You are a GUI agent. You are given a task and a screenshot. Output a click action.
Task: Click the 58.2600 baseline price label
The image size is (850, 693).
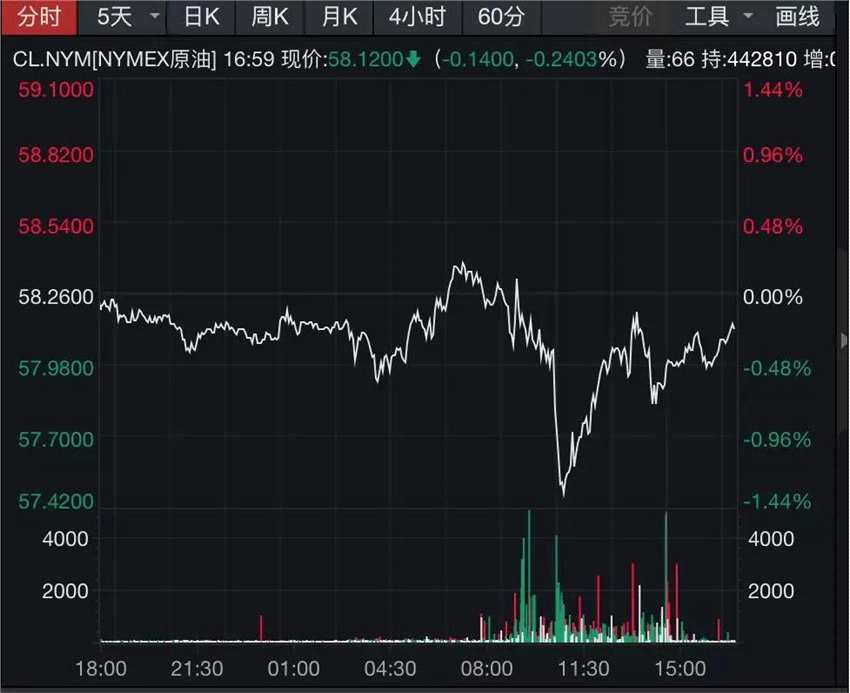56,297
